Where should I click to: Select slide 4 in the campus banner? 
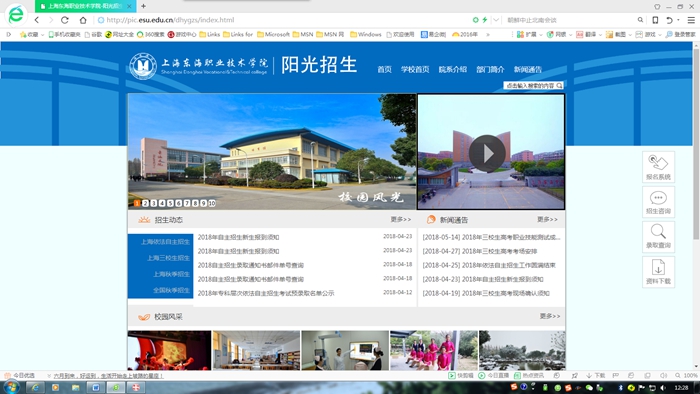tap(162, 203)
